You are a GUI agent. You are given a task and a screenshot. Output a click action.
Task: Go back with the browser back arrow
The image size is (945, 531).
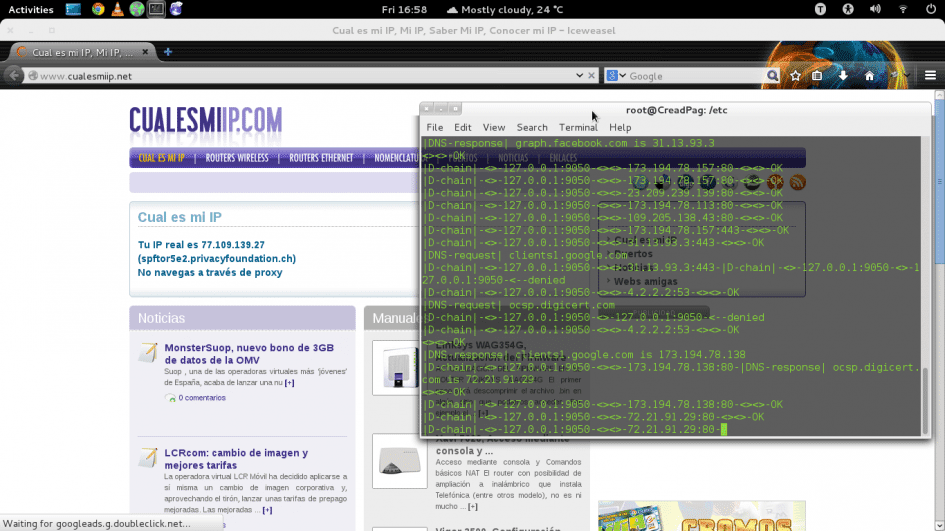13,75
